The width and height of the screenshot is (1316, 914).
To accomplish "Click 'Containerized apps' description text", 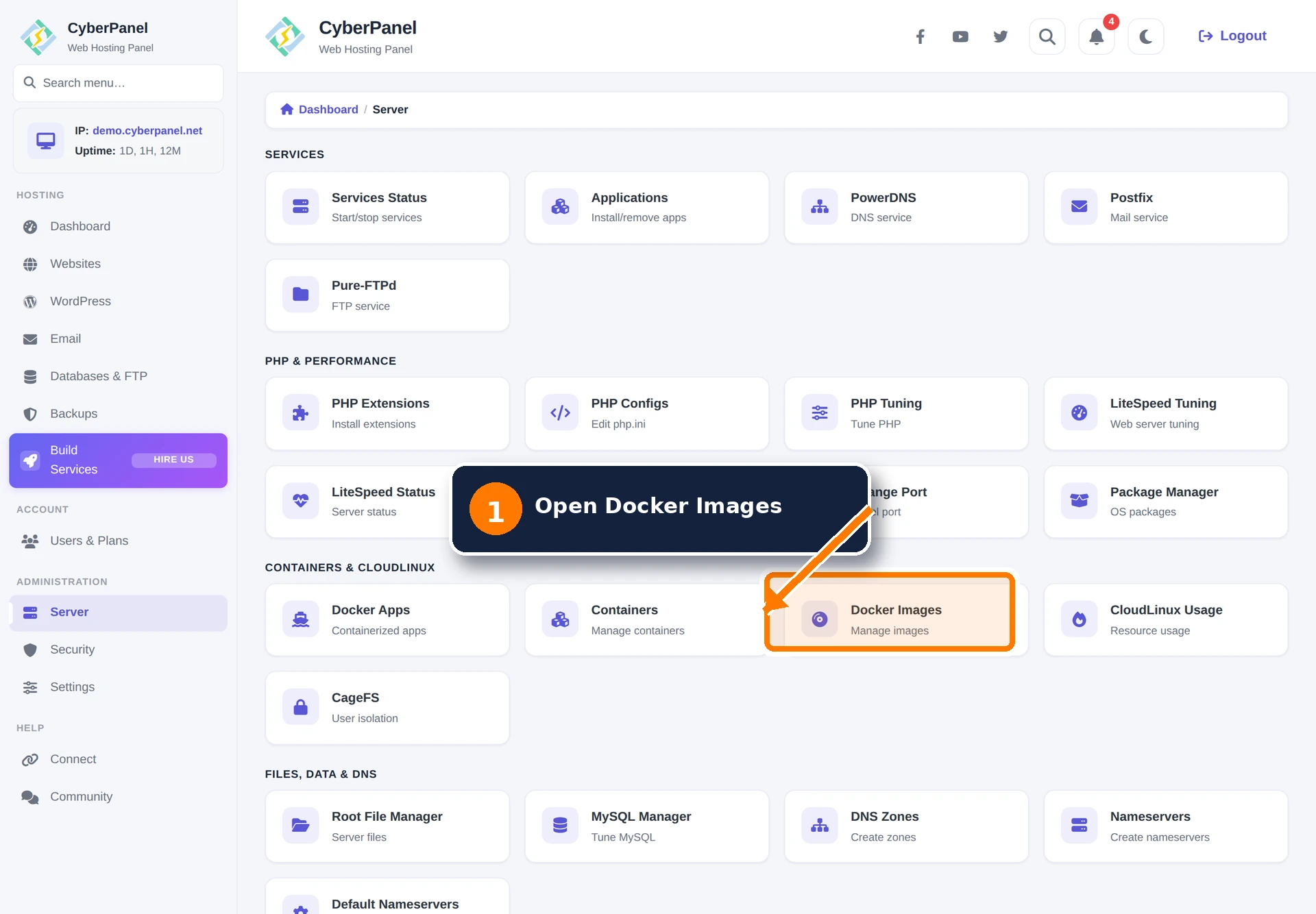I will click(x=378, y=631).
